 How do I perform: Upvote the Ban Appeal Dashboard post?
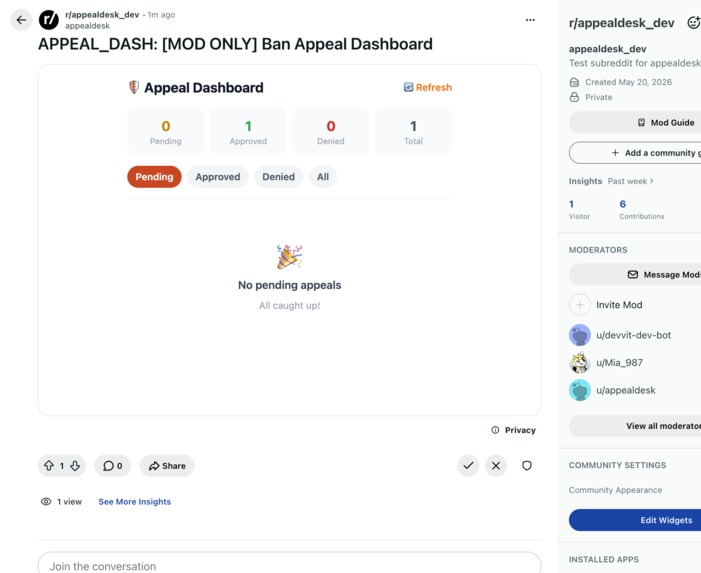[49, 466]
